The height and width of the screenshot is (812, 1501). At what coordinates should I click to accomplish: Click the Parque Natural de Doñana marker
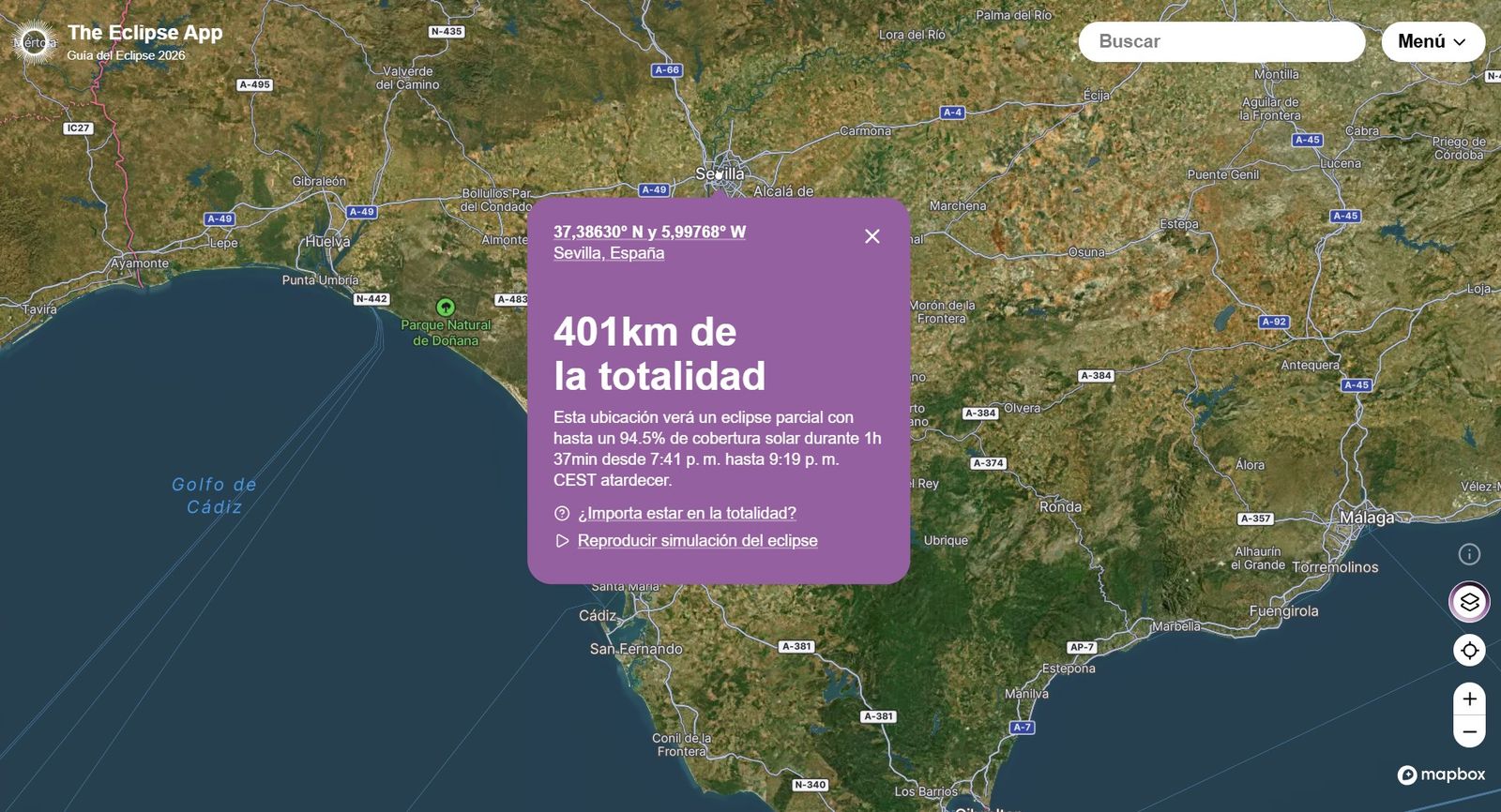[446, 307]
